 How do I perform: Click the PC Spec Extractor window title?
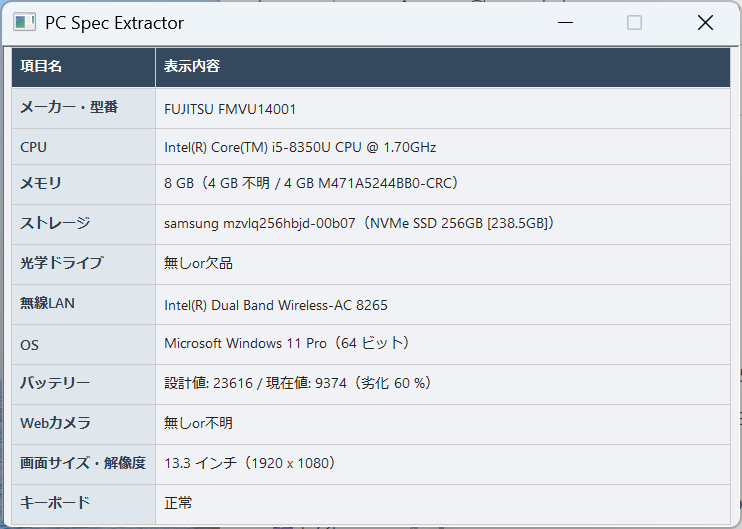click(x=115, y=23)
